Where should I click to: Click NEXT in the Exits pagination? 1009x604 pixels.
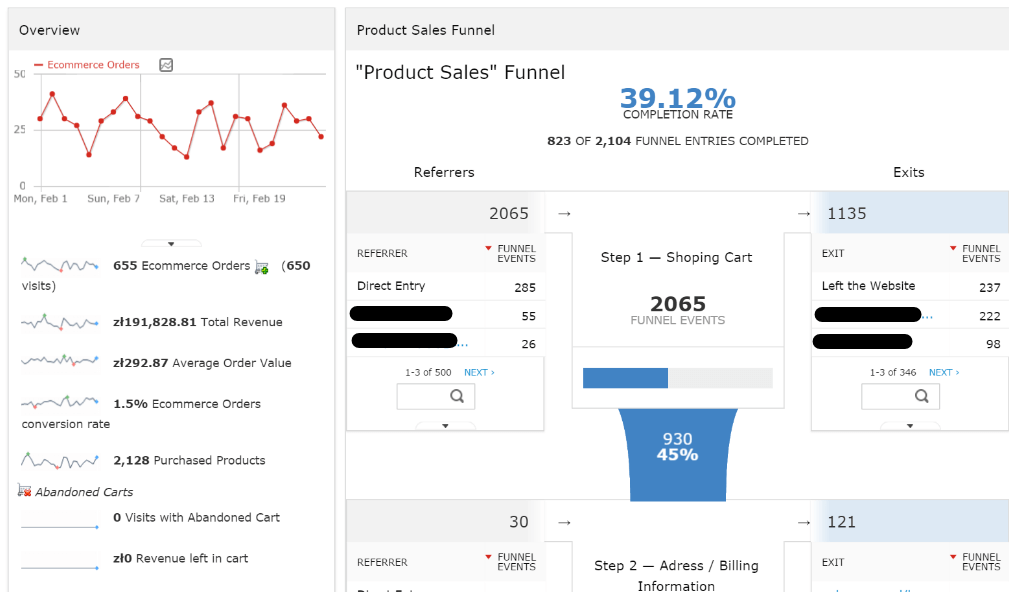point(944,371)
